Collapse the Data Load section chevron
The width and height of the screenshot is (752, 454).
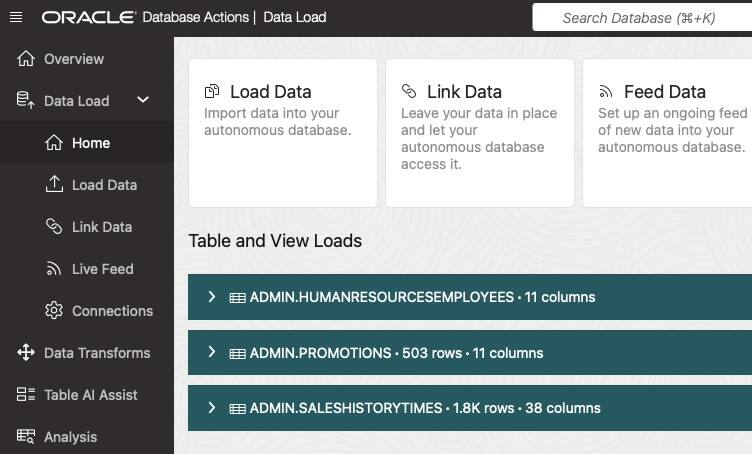[143, 100]
